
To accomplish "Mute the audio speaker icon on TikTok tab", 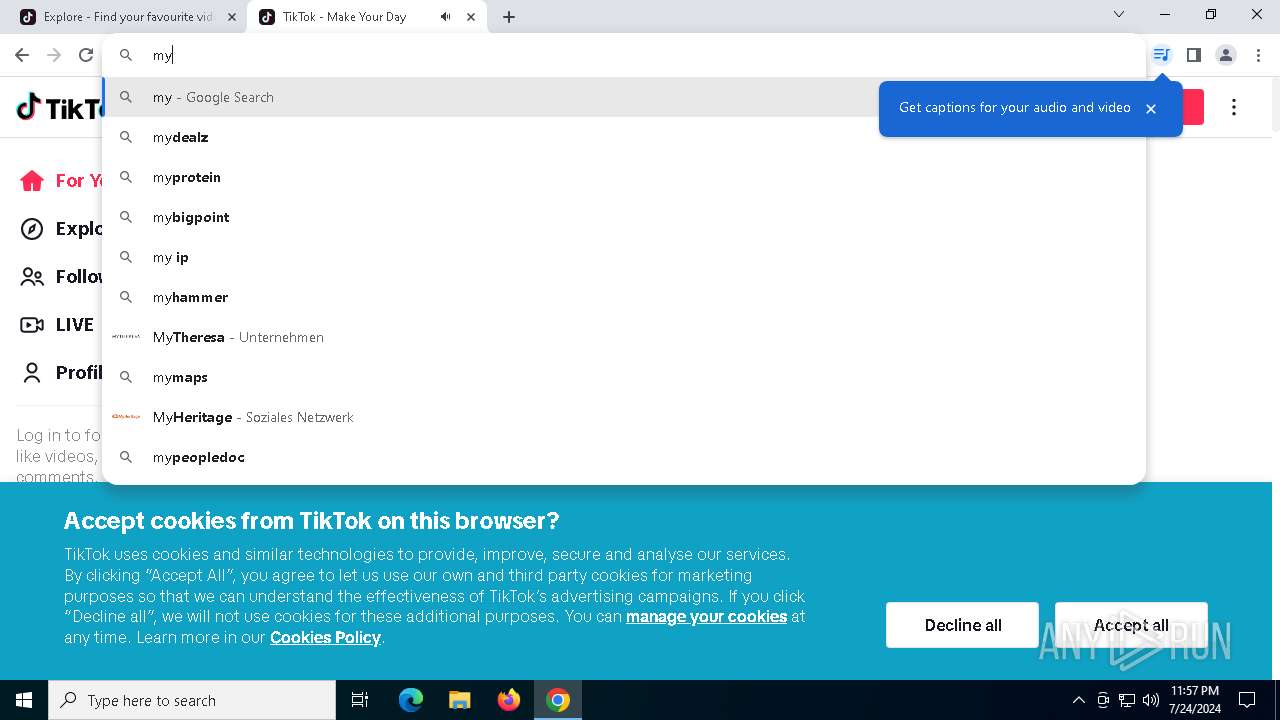I will click(445, 17).
